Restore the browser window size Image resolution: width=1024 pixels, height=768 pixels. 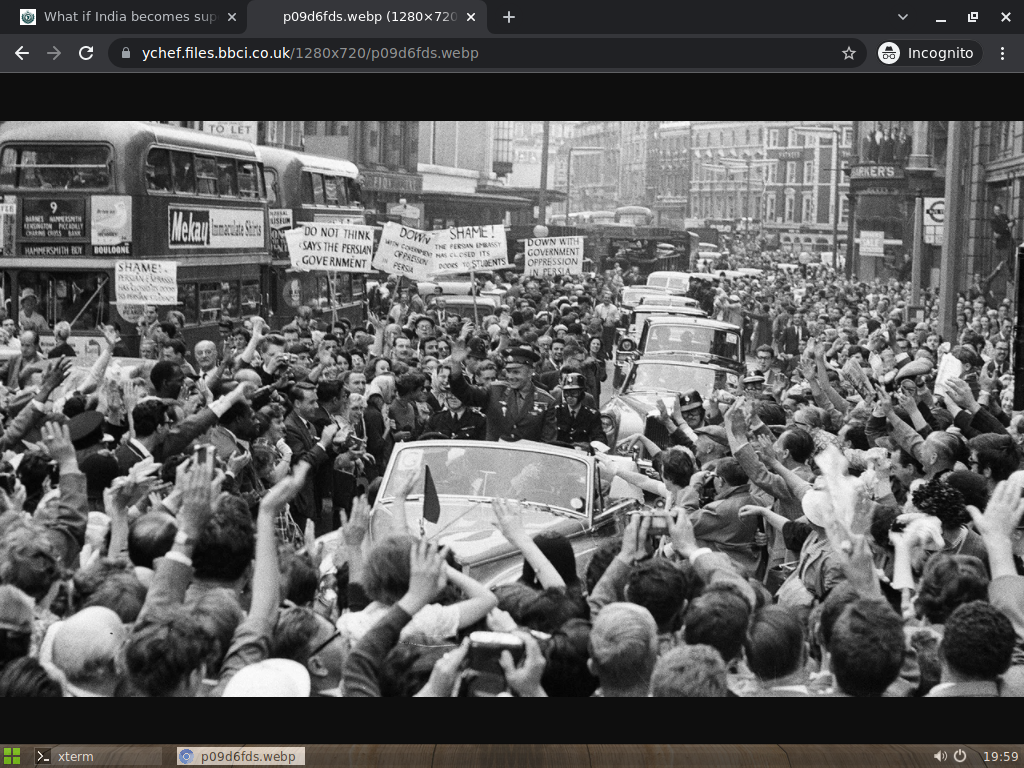click(973, 17)
